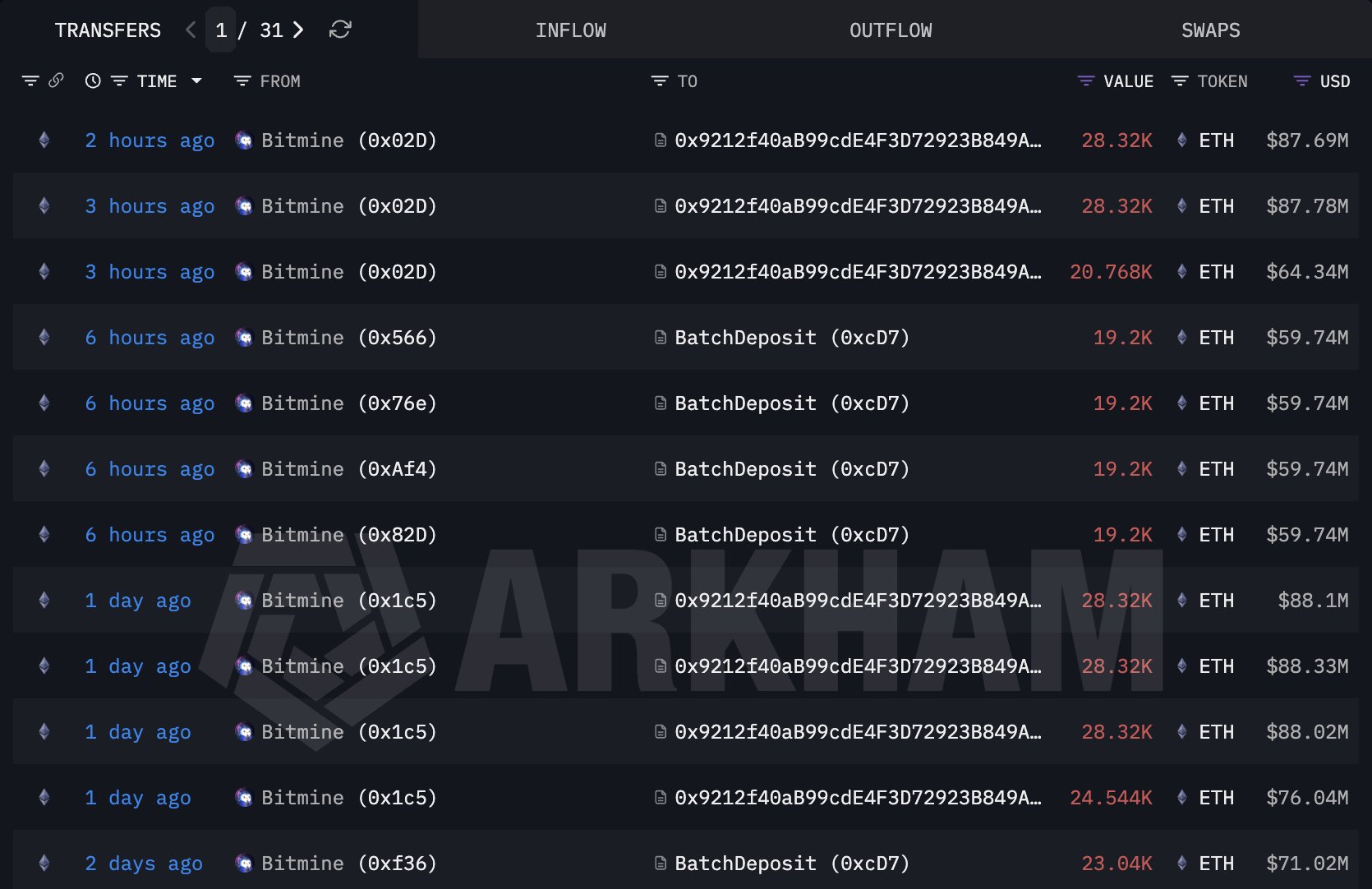
Task: Open the '2 hours ago' transfer link
Action: coord(150,140)
